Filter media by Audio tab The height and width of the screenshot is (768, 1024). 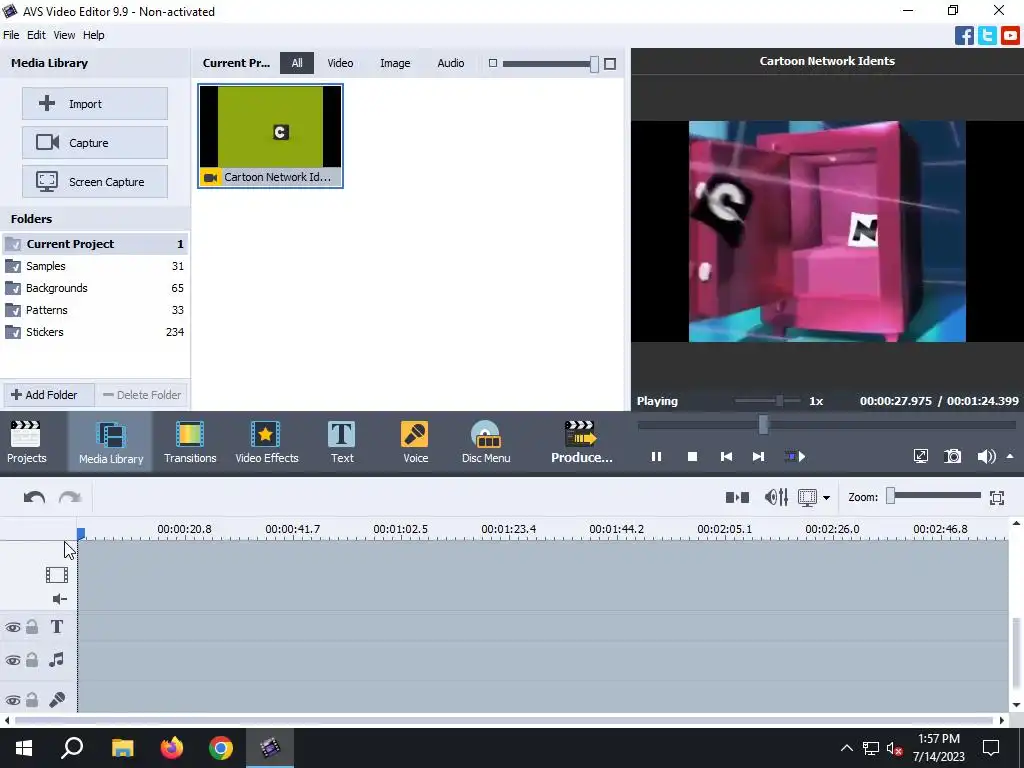click(x=451, y=63)
